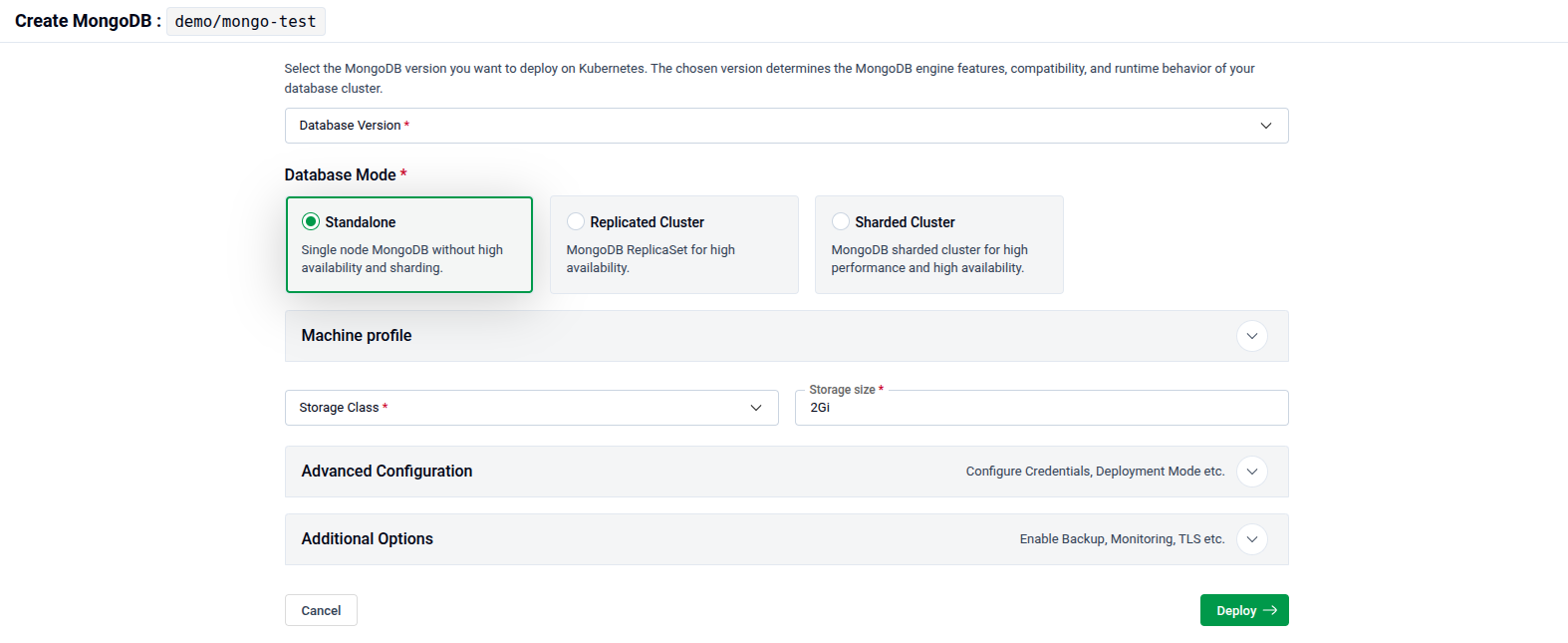Click 'Configure Credentials, Deployment Mode etc.' text
Screen dimensions: 1568x643
pyautogui.click(x=1095, y=472)
